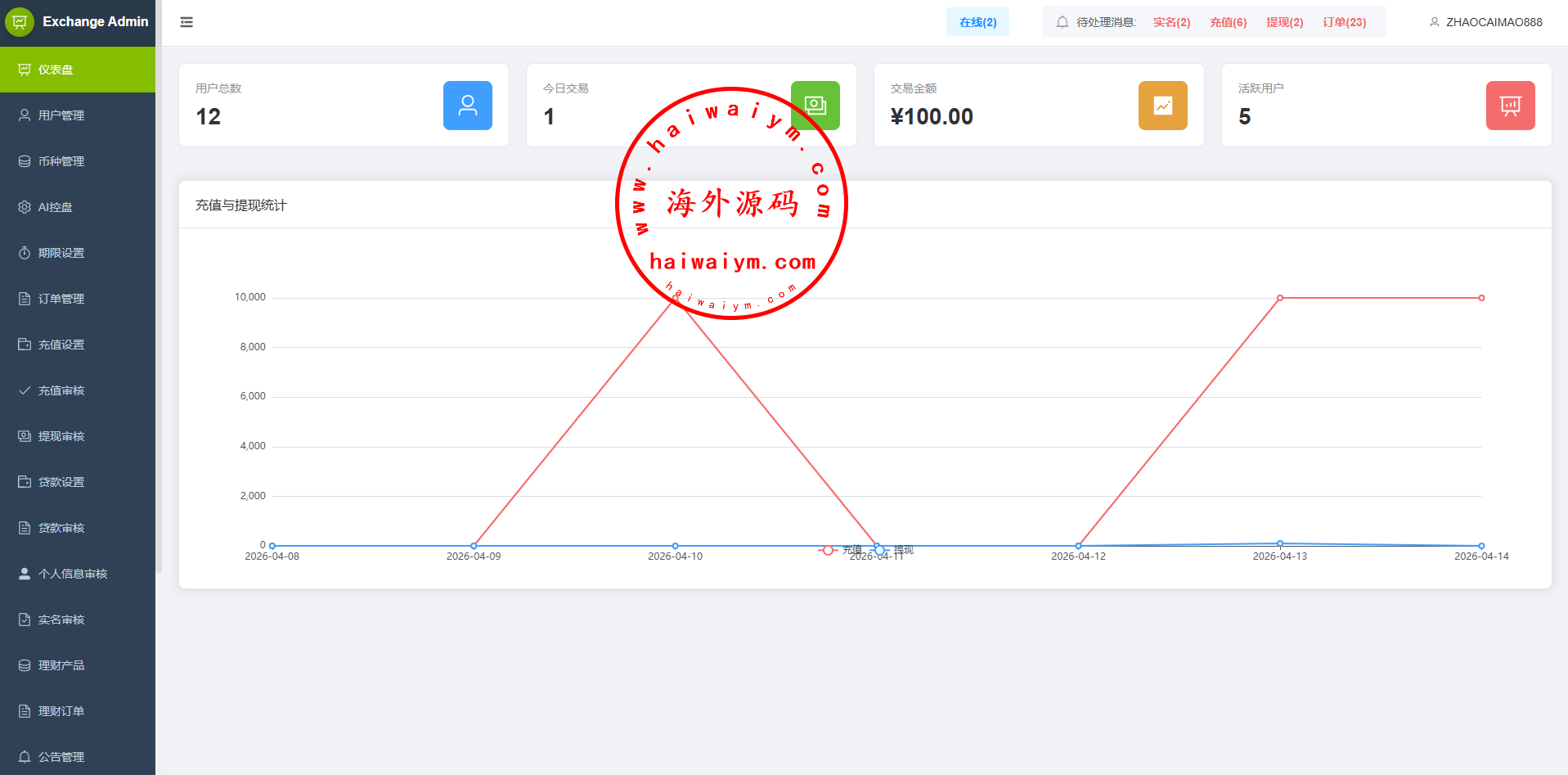Click the AI控盘 gear icon in sidebar
Screen dimensions: 1568x775
point(25,207)
